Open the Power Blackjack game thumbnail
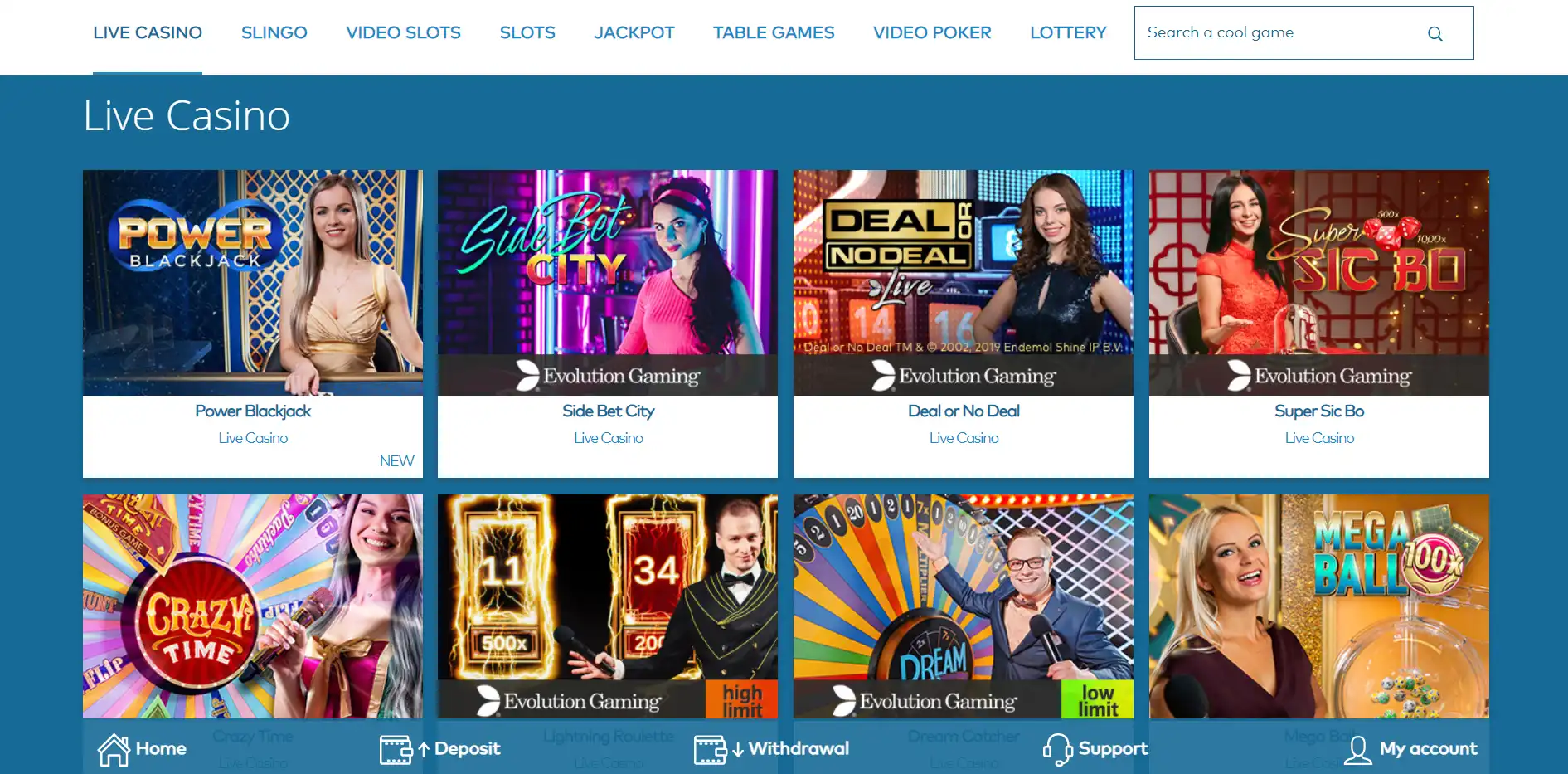The width and height of the screenshot is (1568, 774). point(253,283)
